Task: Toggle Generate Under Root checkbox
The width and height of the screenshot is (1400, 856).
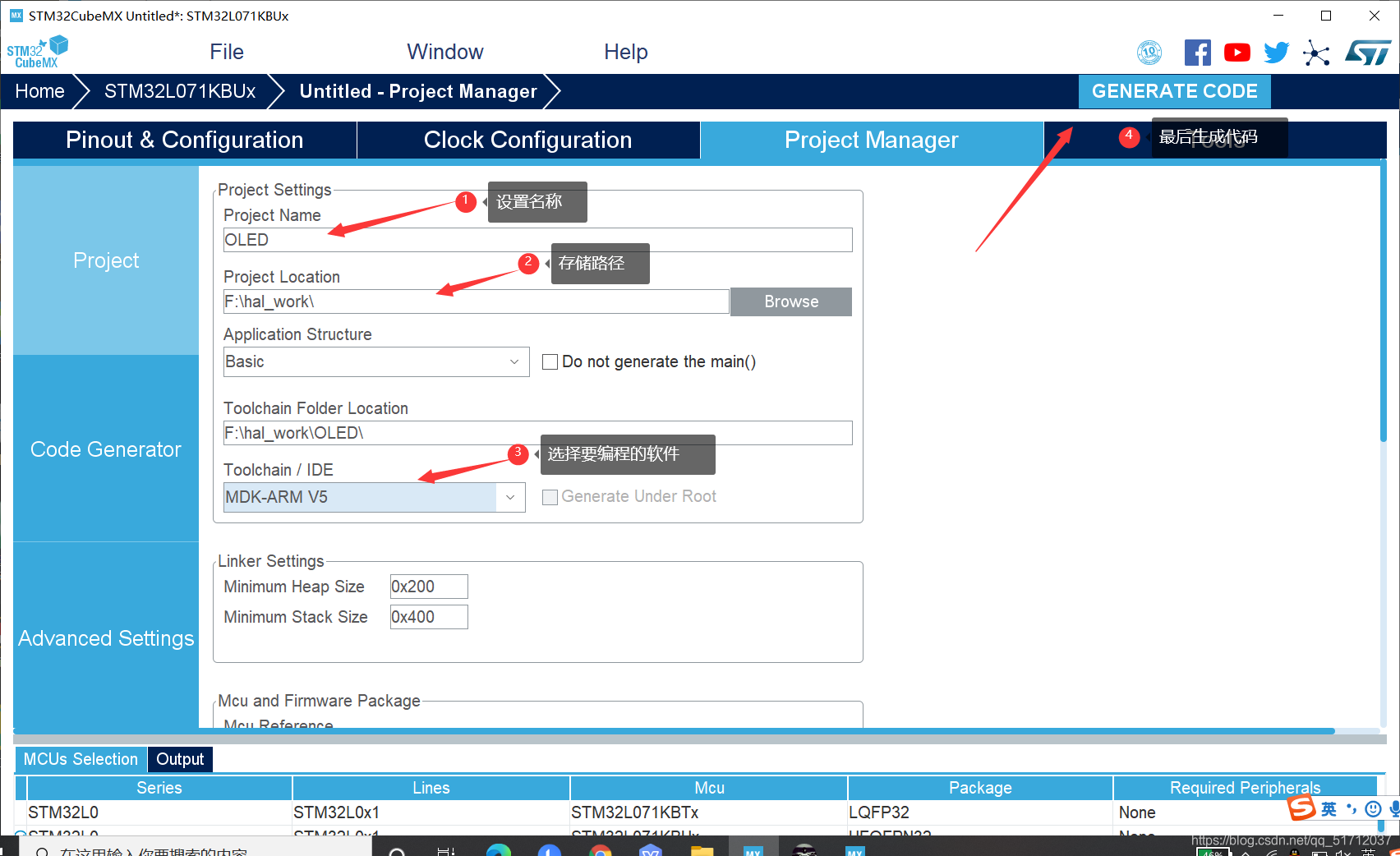Action: (550, 497)
